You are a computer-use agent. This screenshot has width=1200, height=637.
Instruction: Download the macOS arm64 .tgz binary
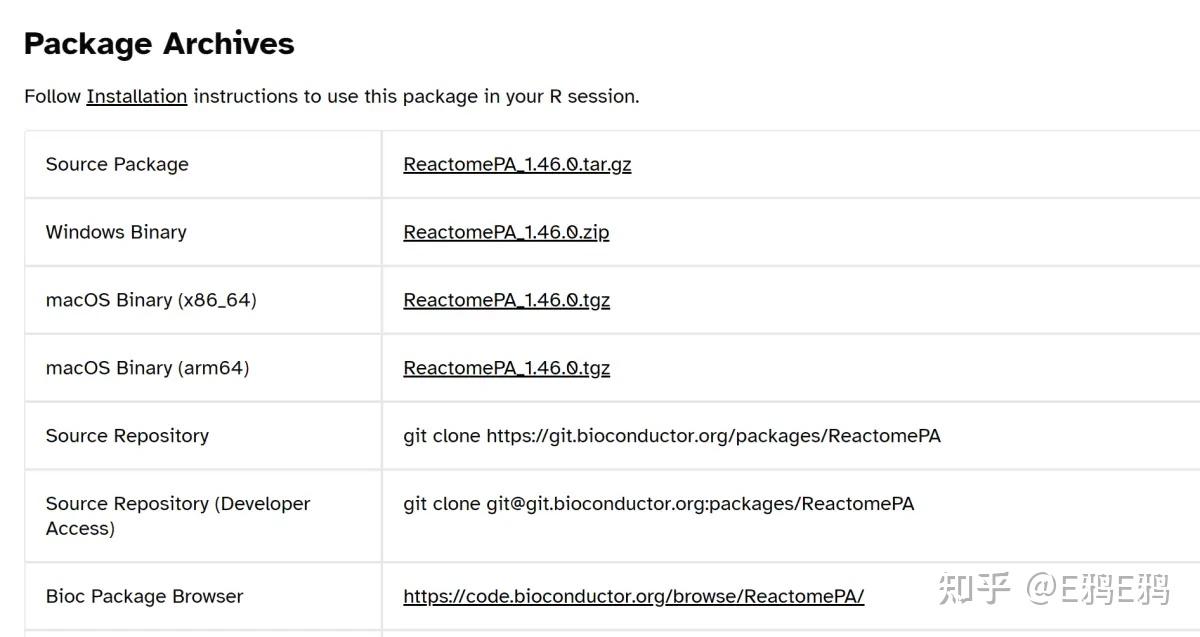[x=506, y=369]
